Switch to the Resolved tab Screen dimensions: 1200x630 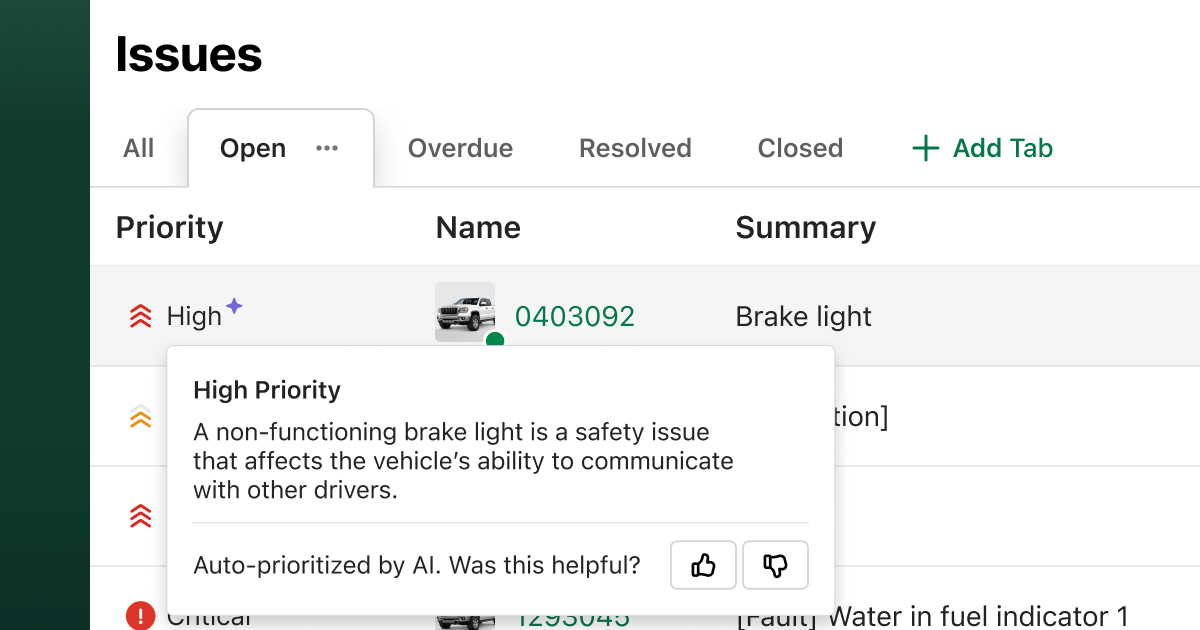(635, 148)
